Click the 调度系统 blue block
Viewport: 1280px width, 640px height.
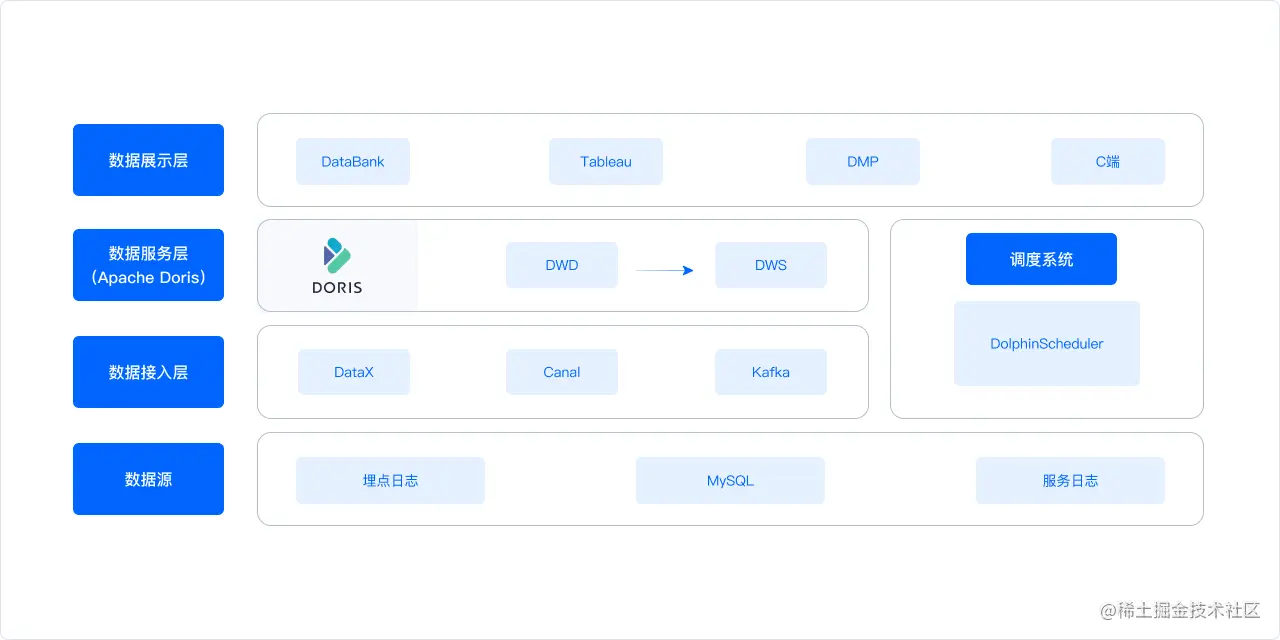(x=1041, y=259)
